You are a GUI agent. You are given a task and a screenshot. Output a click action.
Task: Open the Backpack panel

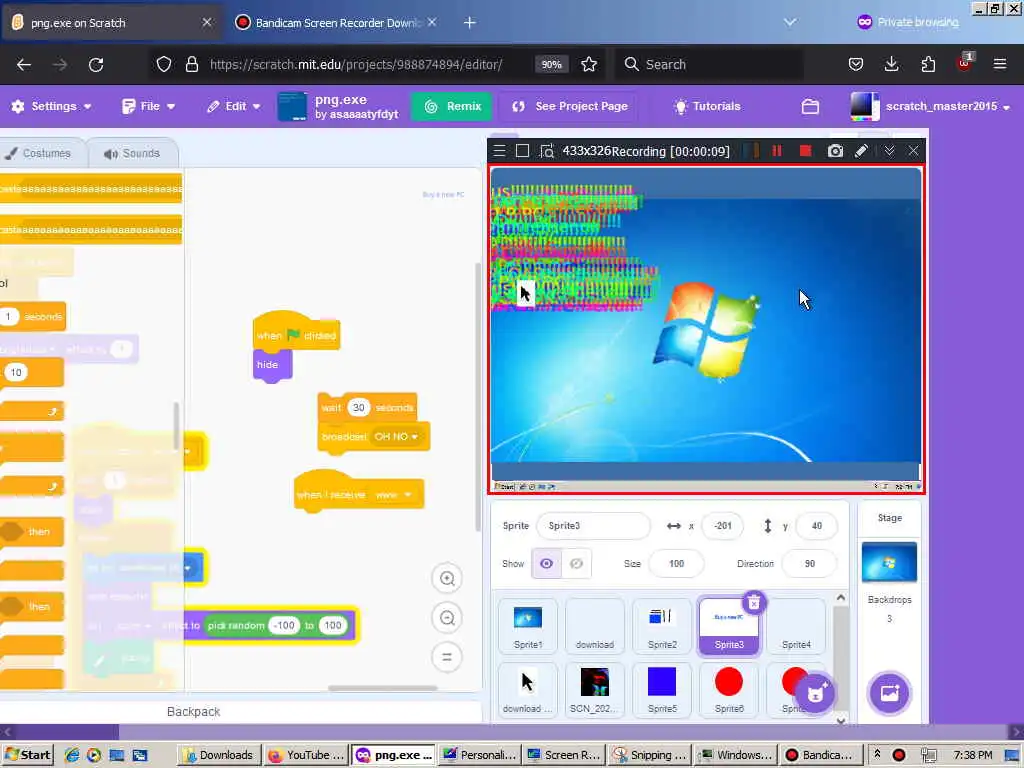[193, 712]
